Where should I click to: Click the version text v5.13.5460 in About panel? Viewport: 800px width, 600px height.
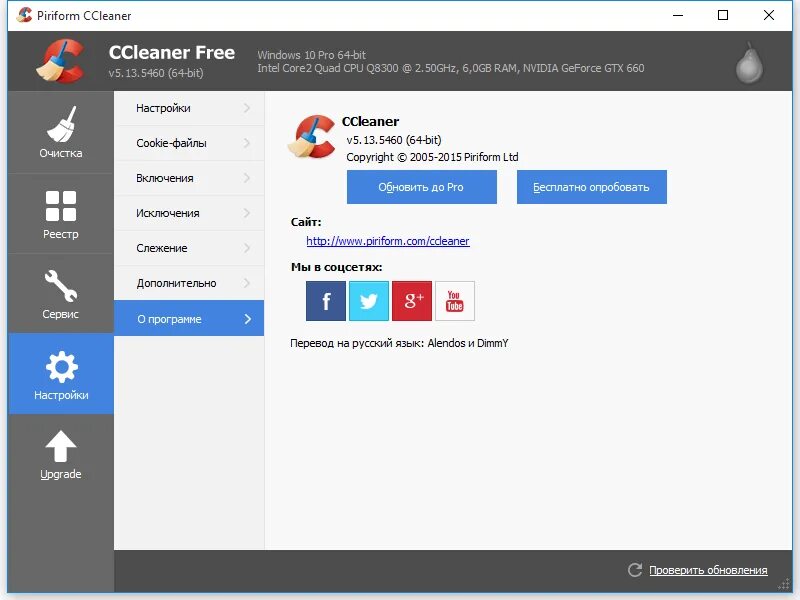pos(393,140)
